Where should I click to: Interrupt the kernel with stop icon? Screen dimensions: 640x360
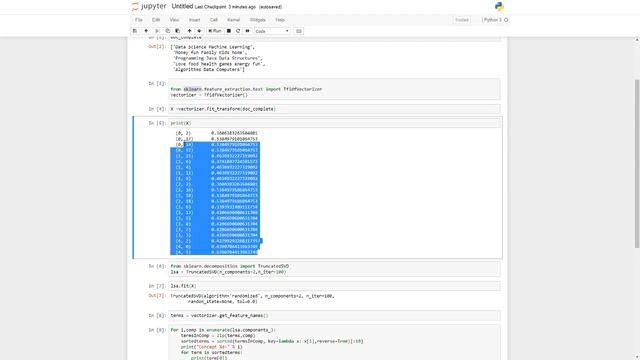point(229,31)
